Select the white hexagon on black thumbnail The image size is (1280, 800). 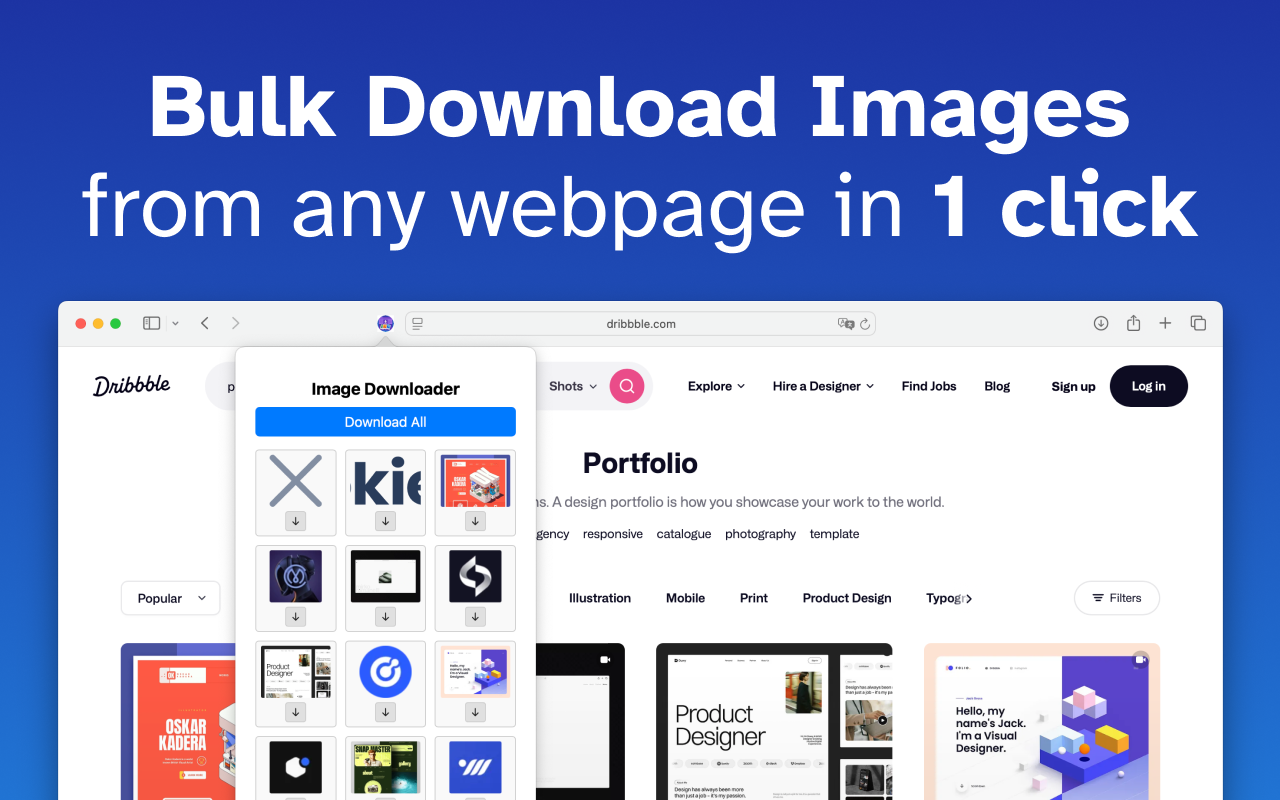click(x=295, y=767)
